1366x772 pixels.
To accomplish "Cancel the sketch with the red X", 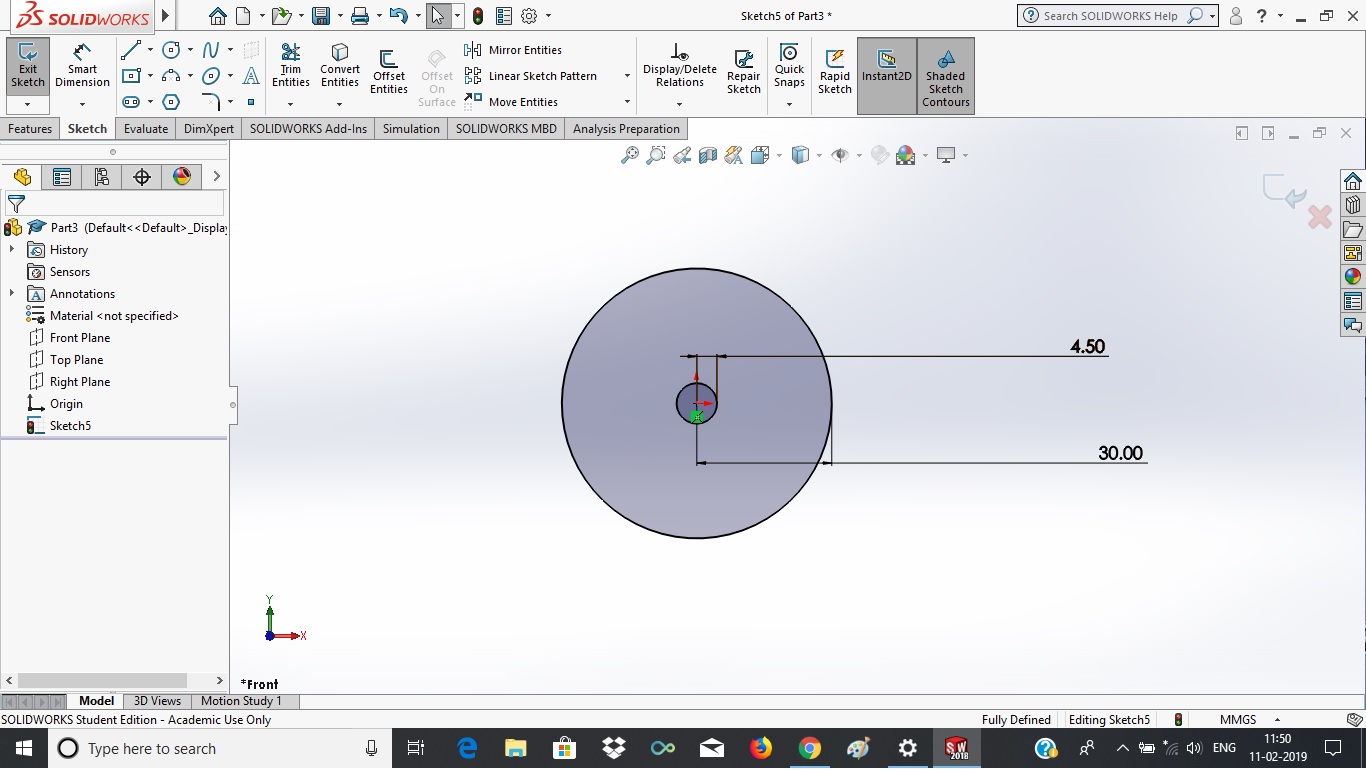I will coord(1320,216).
